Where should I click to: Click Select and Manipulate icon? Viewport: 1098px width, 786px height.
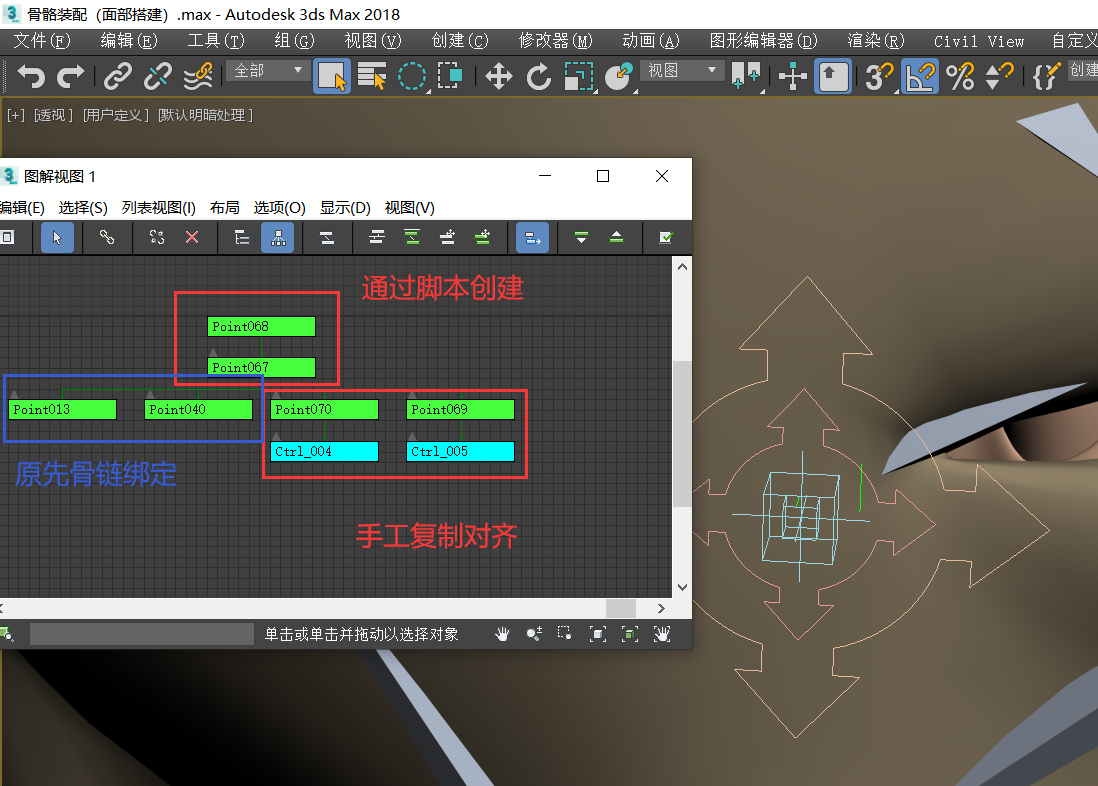click(793, 76)
